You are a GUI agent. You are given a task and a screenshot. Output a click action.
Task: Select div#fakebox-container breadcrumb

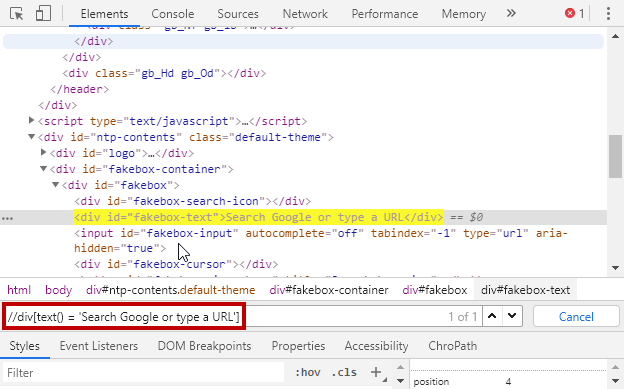click(329, 290)
